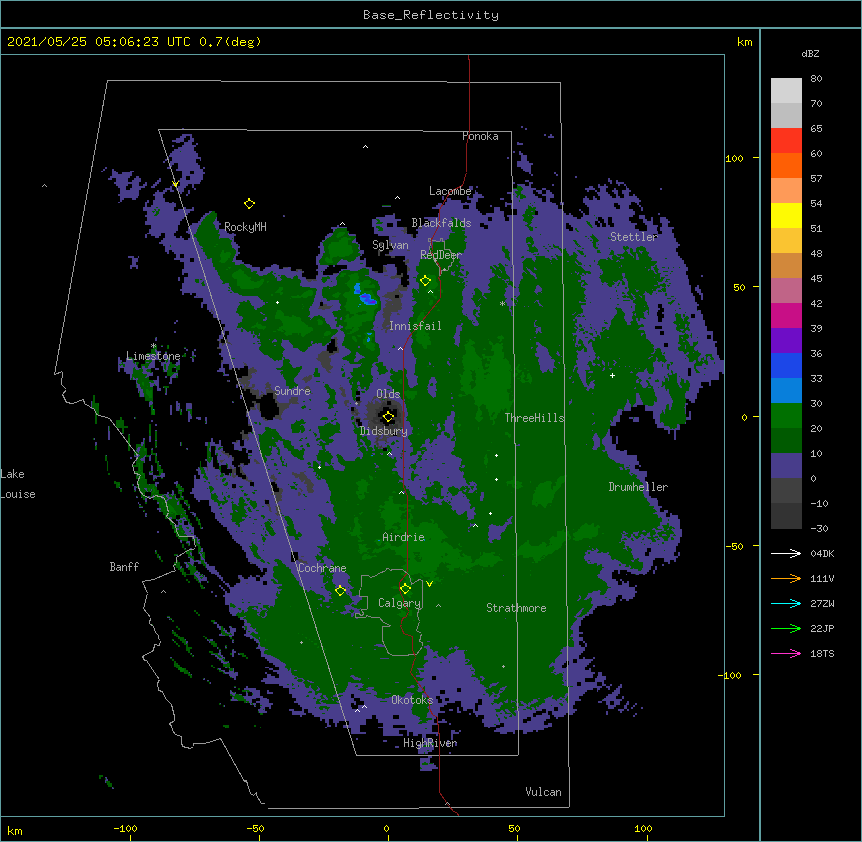This screenshot has height=842, width=862.
Task: Click the Sylvan label
Action: (390, 245)
